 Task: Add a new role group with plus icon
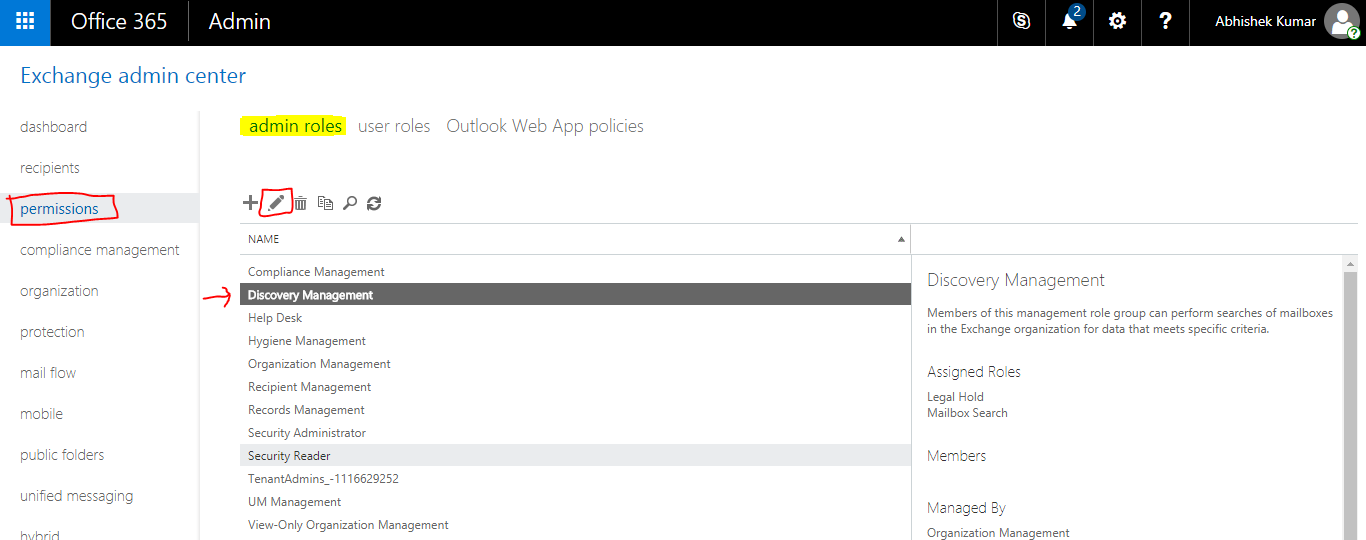click(251, 203)
